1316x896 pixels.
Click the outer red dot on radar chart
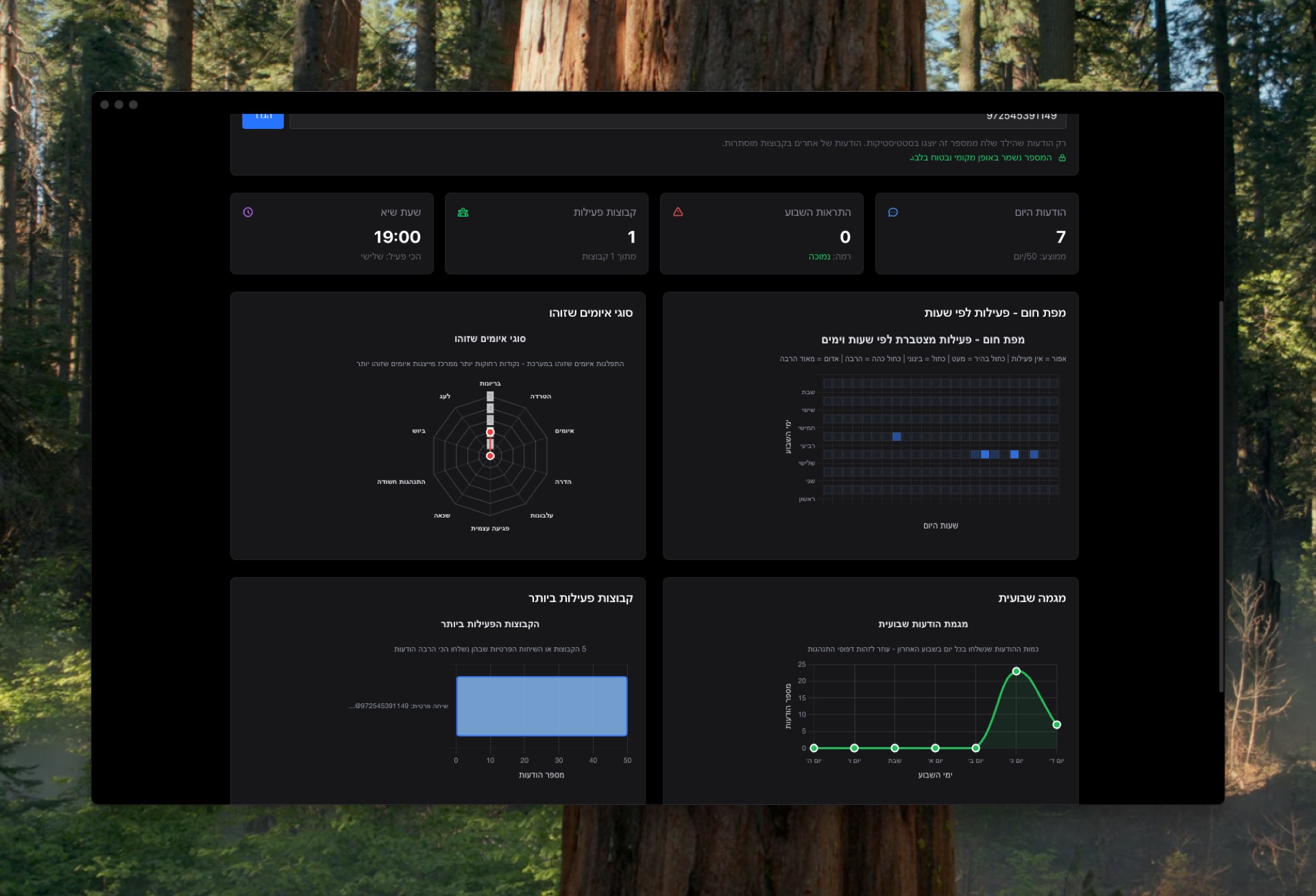tap(490, 433)
